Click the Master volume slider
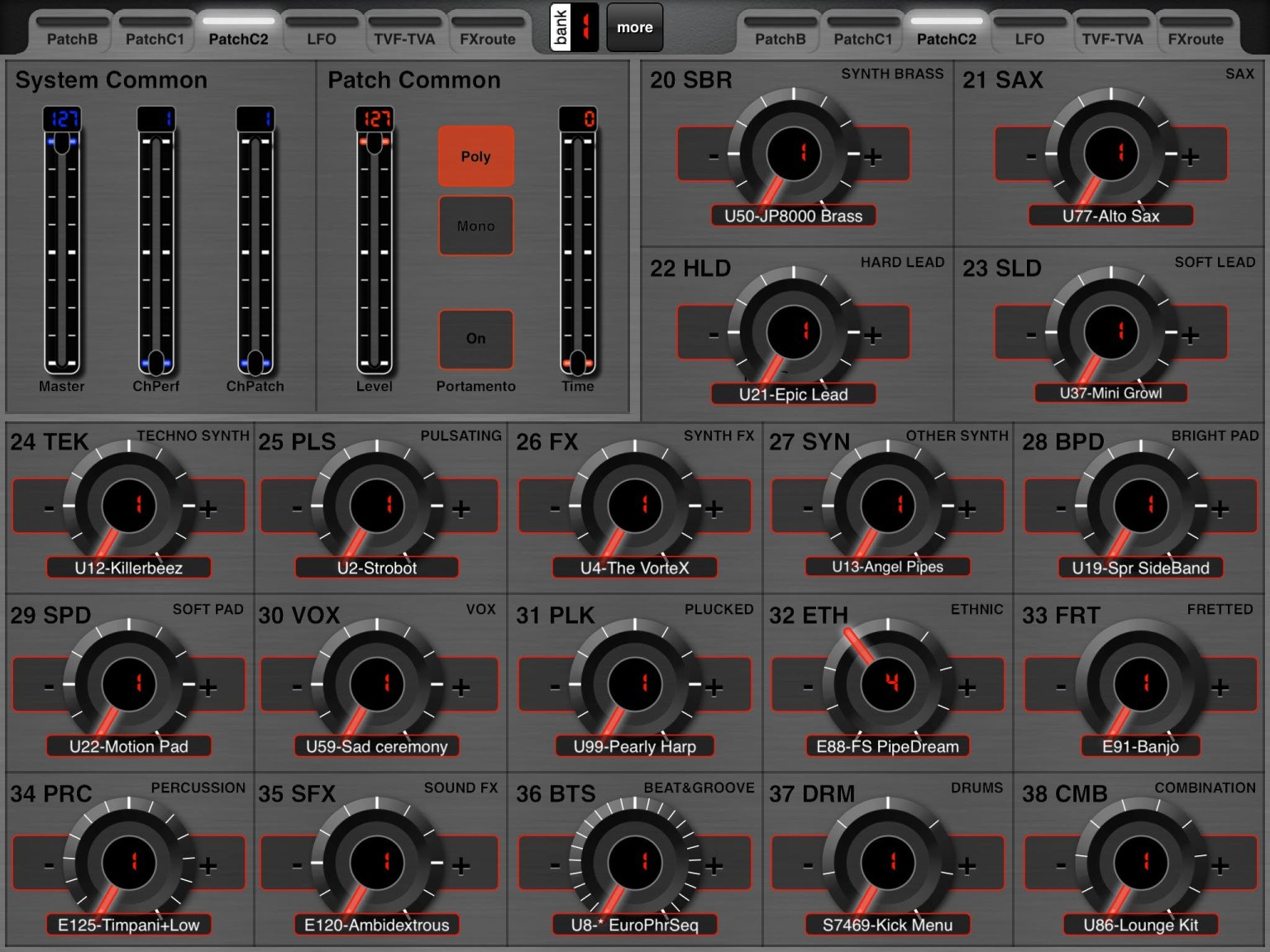1270x952 pixels. (x=62, y=253)
